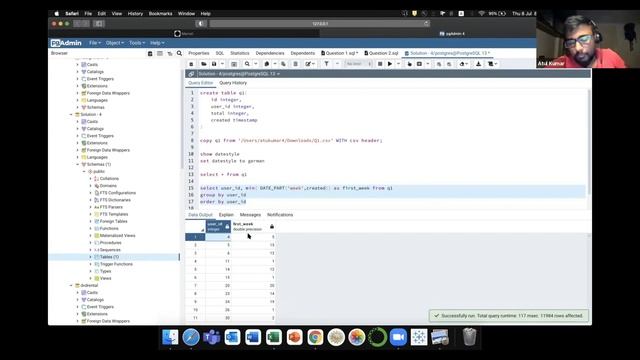
Task: Open Microsoft Teams from the Dock
Action: 211,337
